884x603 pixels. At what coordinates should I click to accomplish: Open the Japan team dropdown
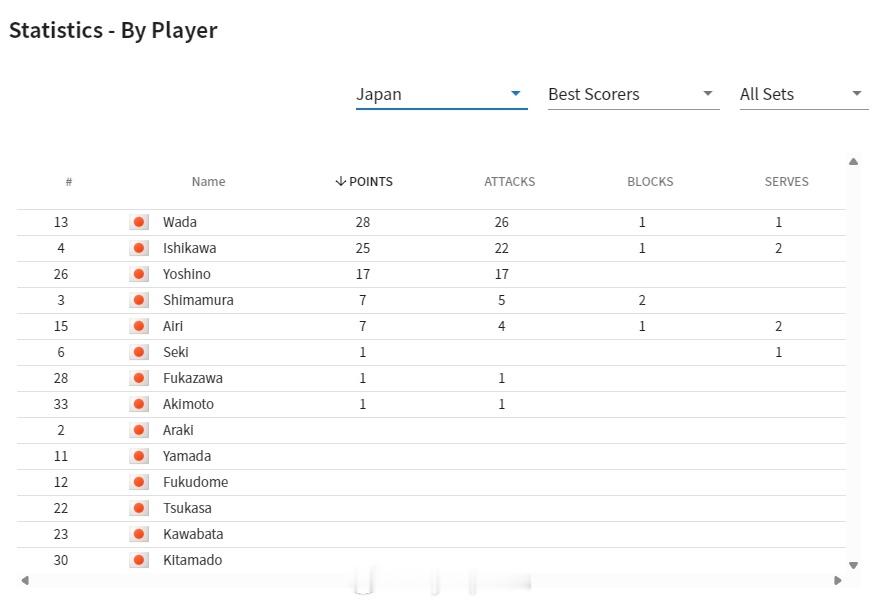click(441, 94)
